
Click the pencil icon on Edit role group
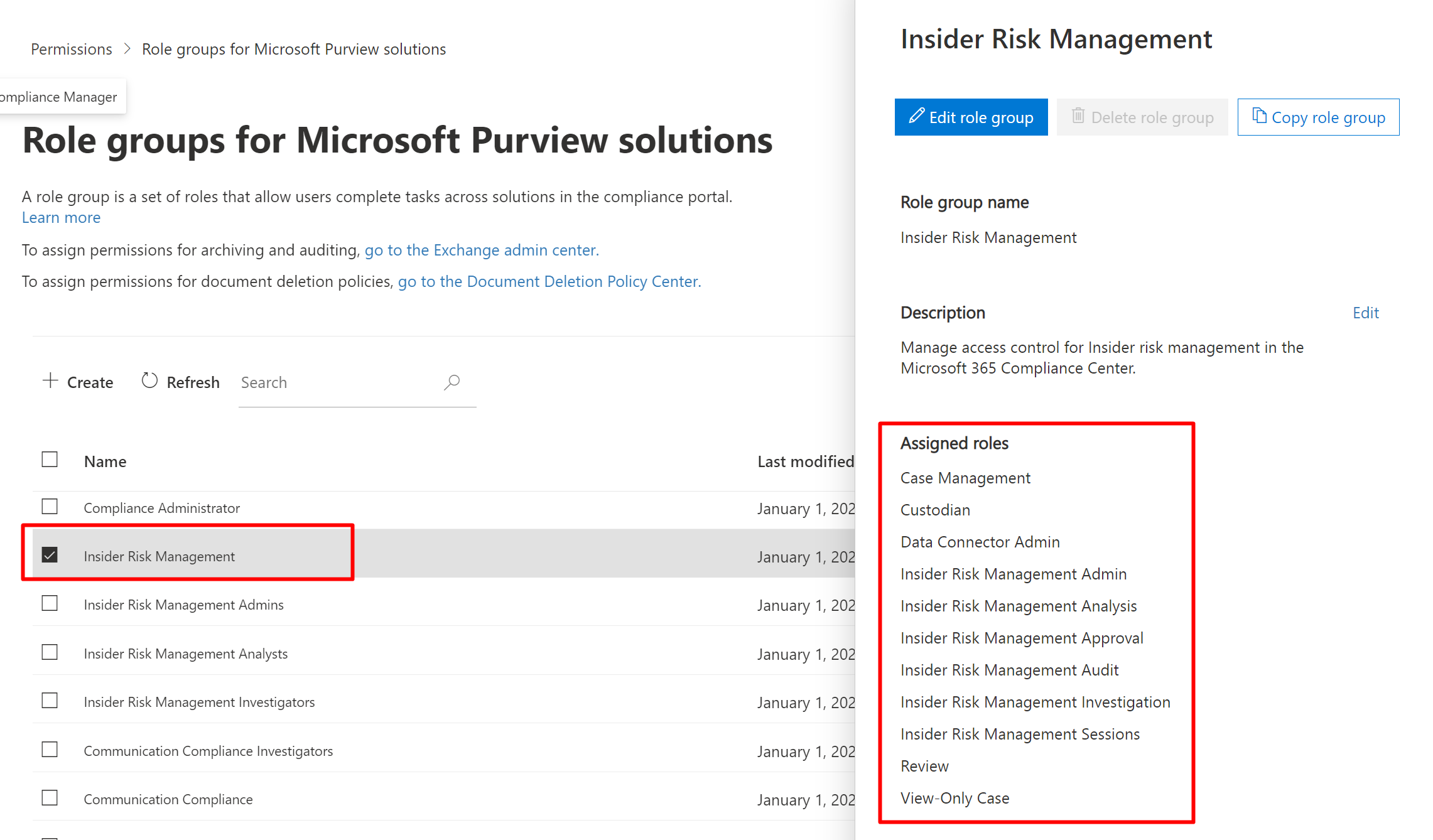(x=916, y=116)
